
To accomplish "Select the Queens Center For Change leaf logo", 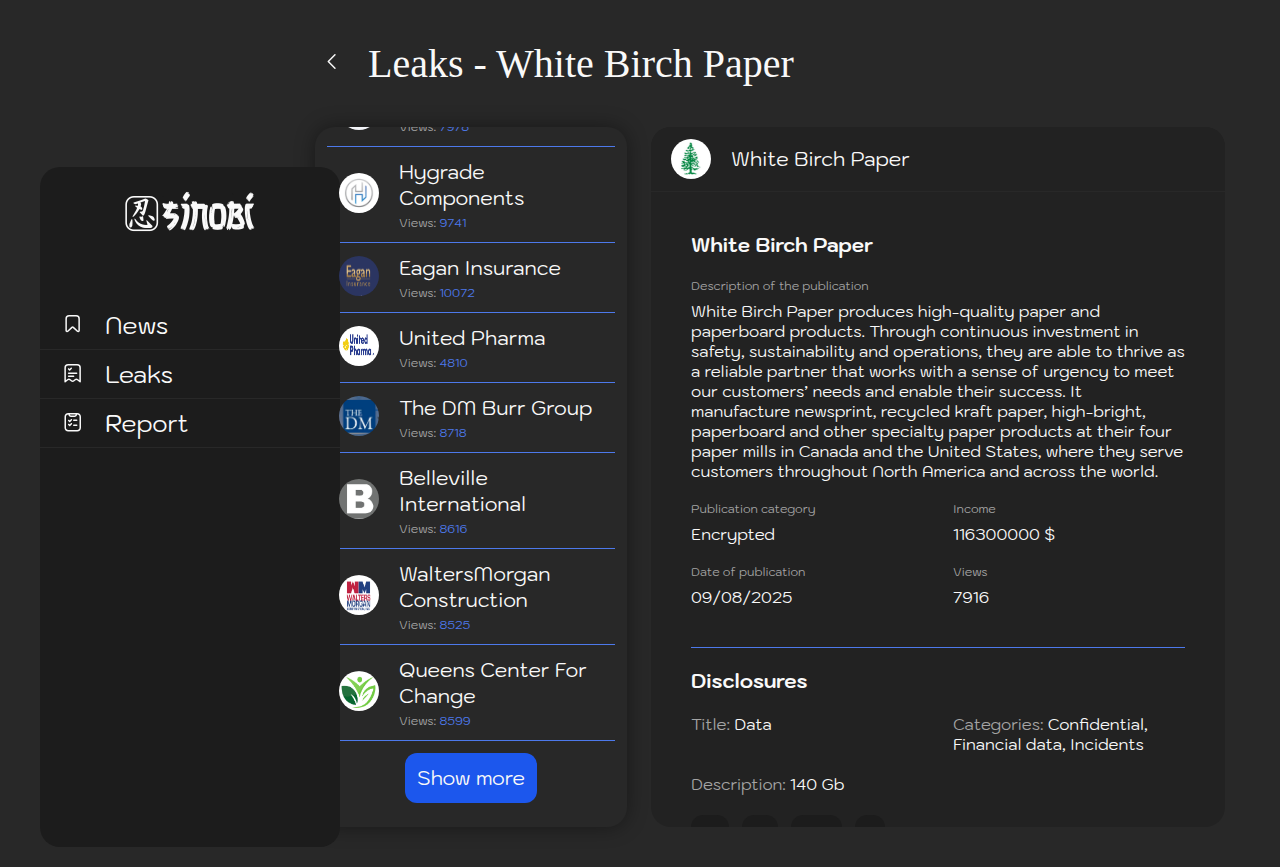I will 359,691.
